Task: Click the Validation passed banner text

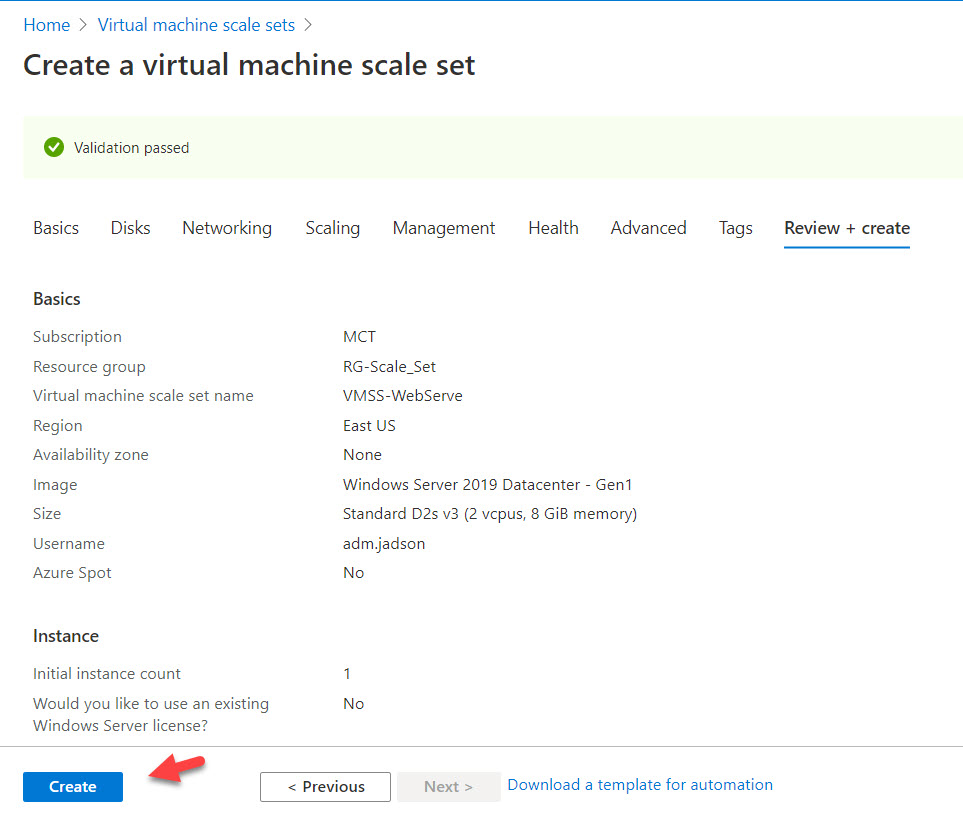Action: click(131, 148)
